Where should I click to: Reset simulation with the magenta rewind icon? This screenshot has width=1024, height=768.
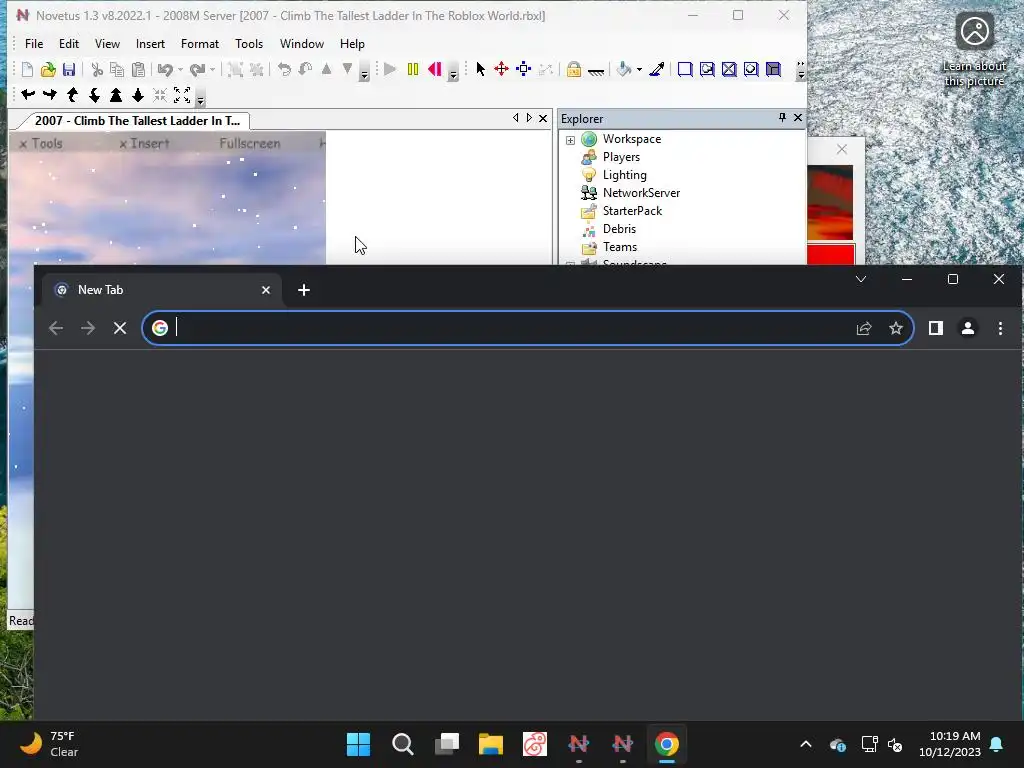tap(434, 69)
